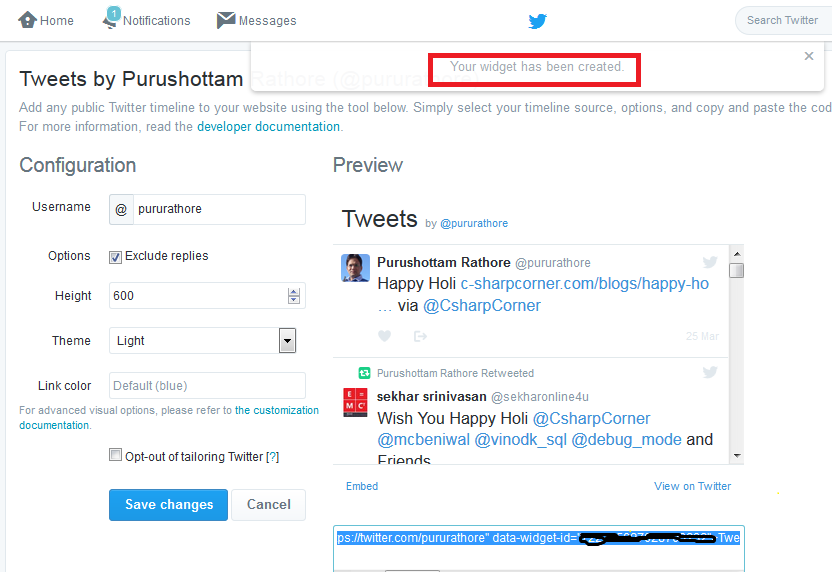The image size is (832, 572).
Task: Dismiss the widget created notification
Action: pos(809,56)
